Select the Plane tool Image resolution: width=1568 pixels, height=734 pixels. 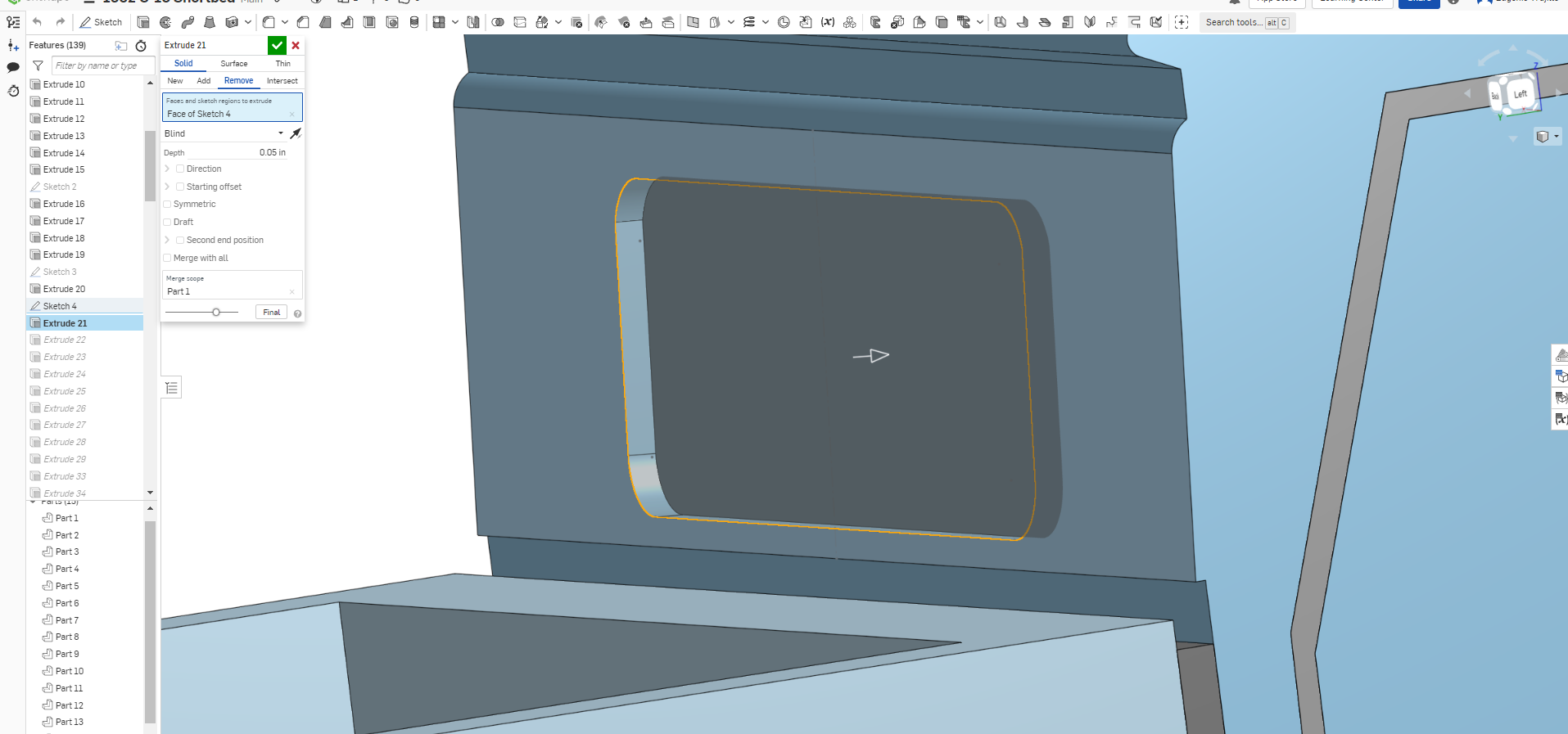[x=693, y=22]
